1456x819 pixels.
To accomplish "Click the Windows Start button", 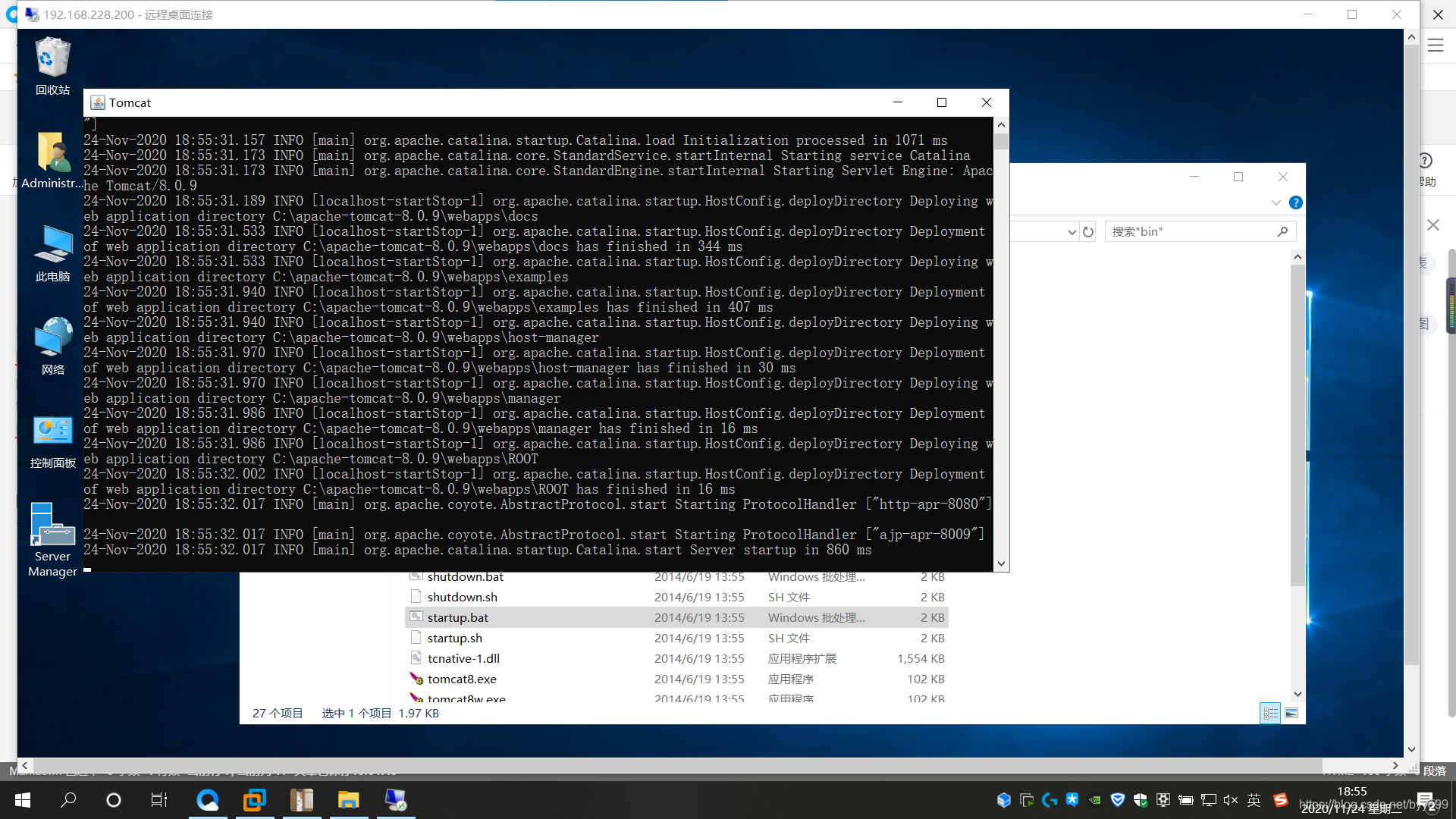I will [x=23, y=799].
